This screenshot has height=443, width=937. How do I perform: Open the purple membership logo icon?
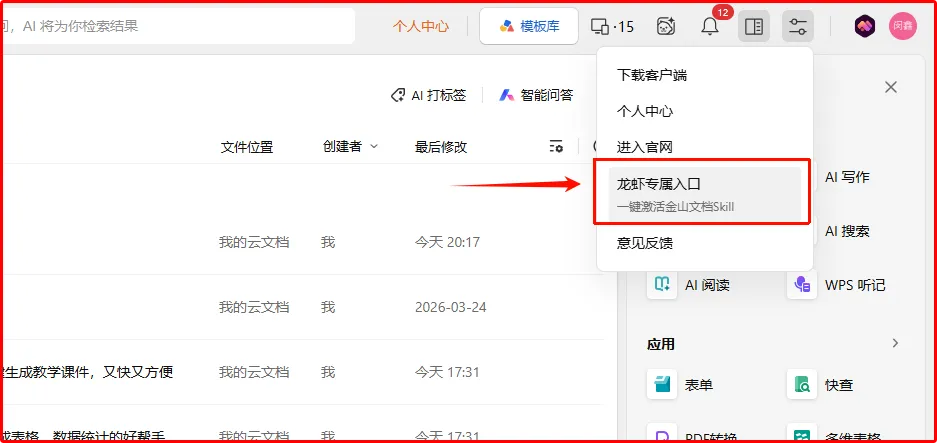tap(865, 26)
